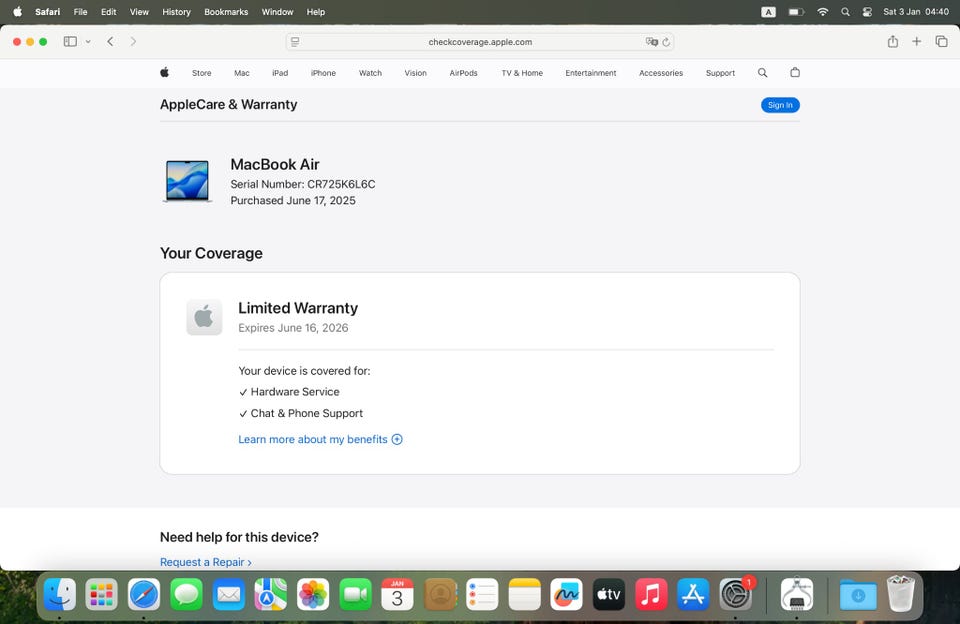The width and height of the screenshot is (960, 624).
Task: Show the tab overview icon
Action: (x=941, y=42)
